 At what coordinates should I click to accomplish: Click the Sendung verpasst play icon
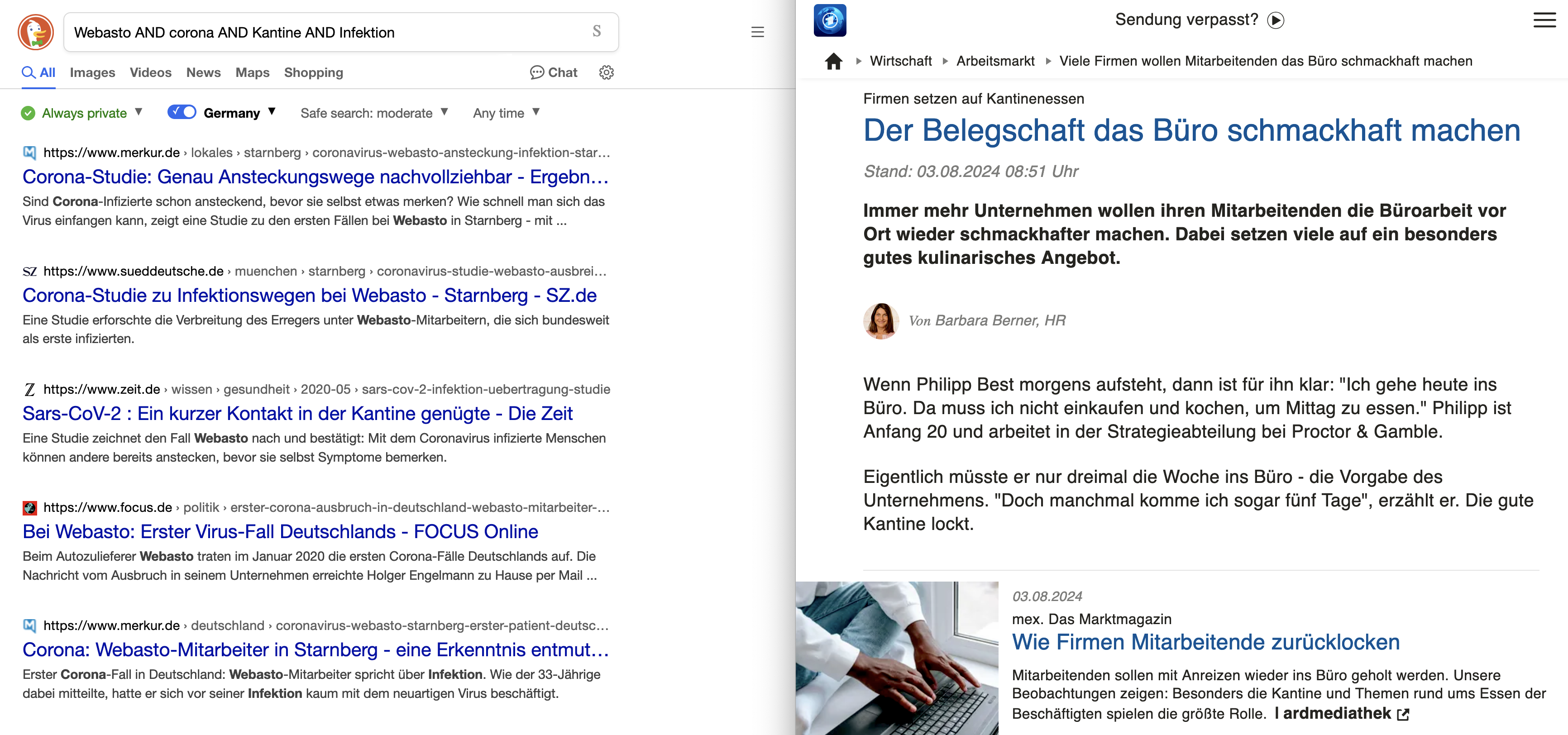click(1275, 20)
